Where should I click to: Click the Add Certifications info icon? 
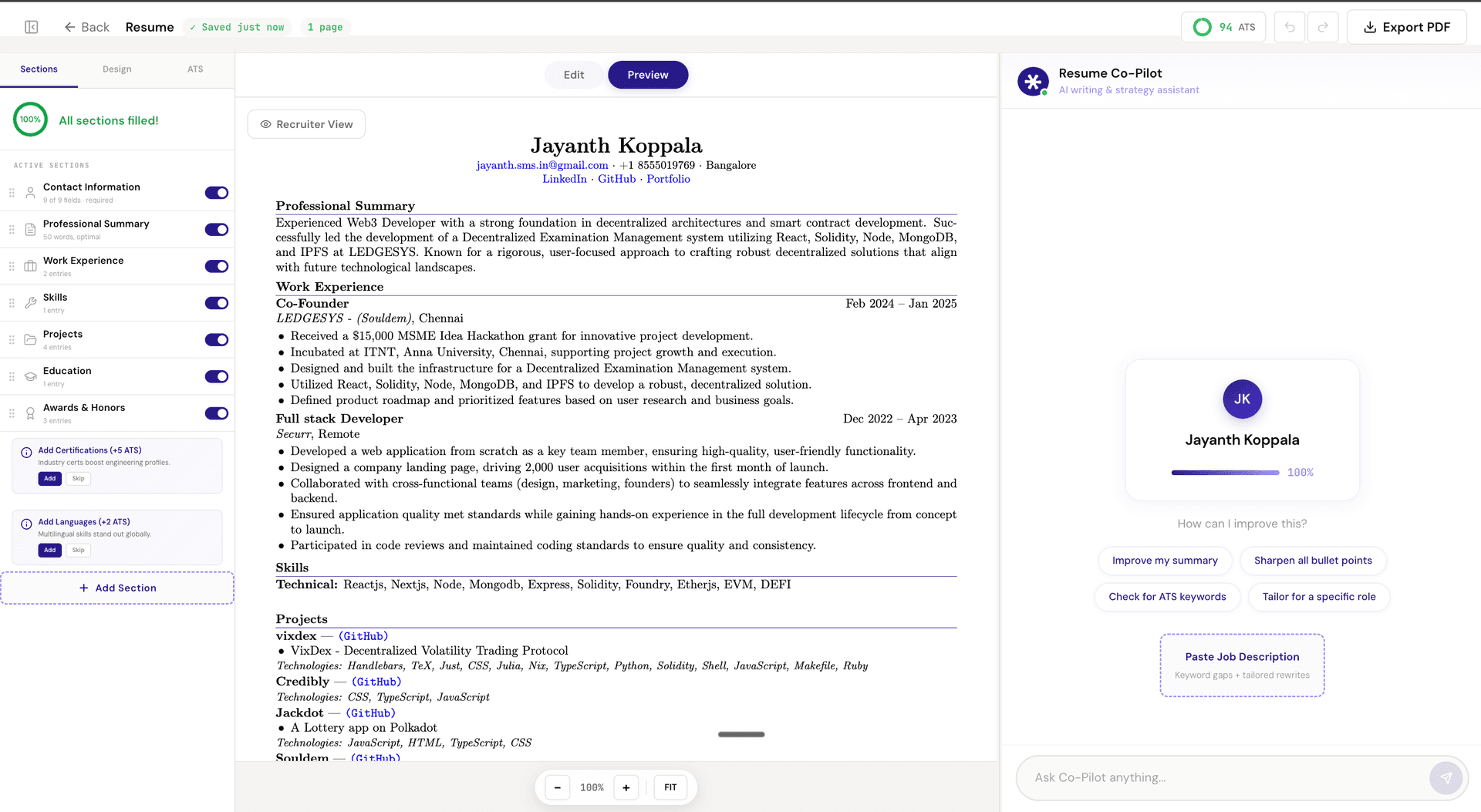[x=26, y=453]
